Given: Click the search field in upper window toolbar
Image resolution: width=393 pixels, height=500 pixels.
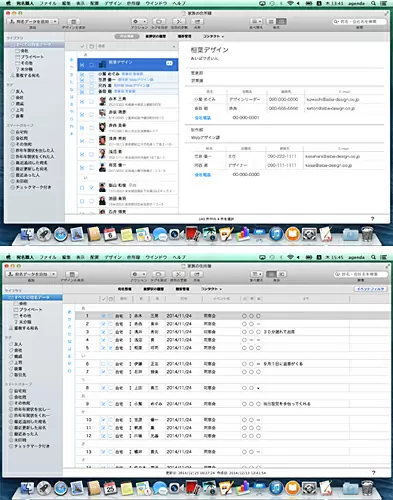Looking at the screenshot, I should pos(360,22).
